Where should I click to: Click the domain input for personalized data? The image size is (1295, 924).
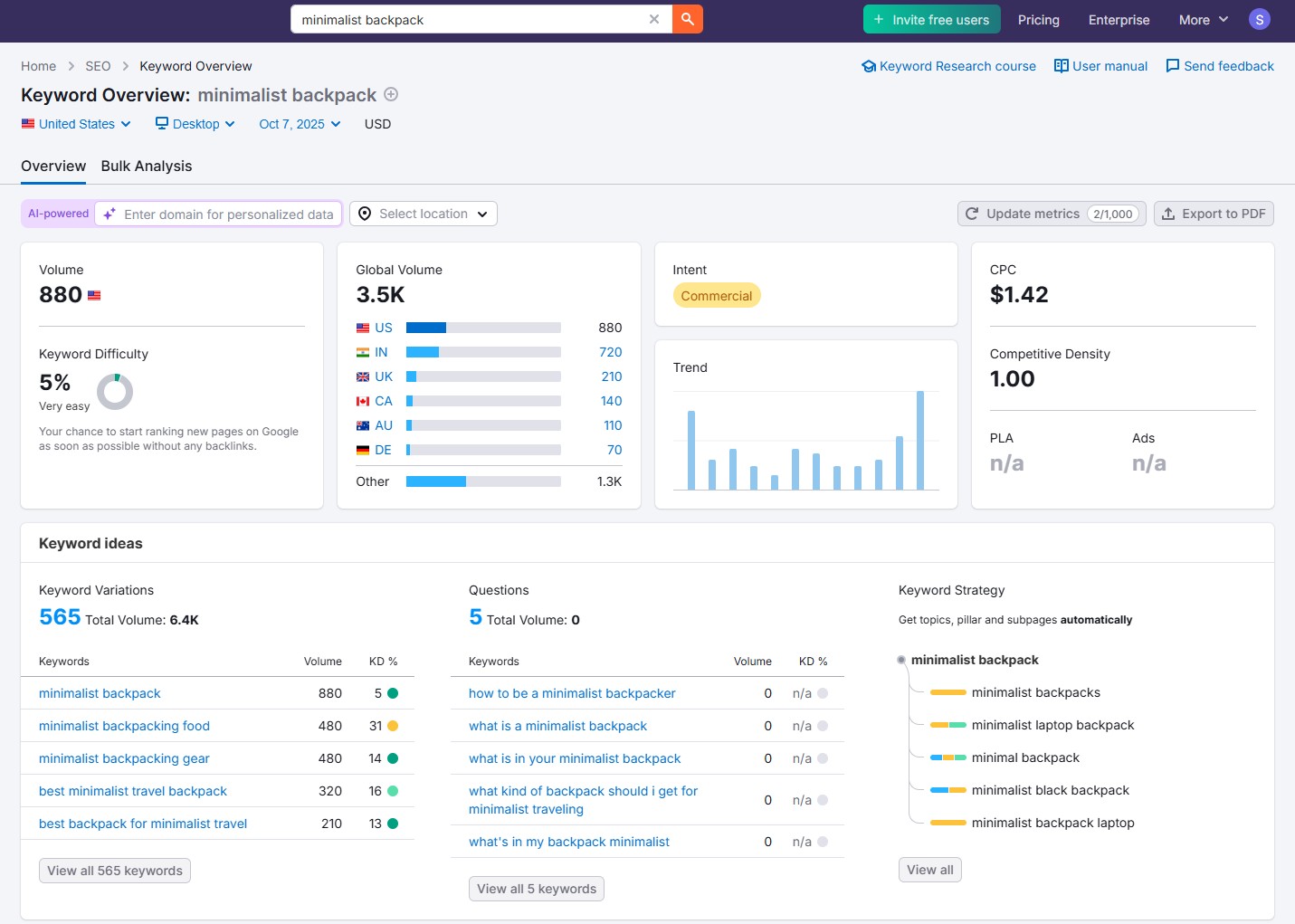tap(228, 214)
